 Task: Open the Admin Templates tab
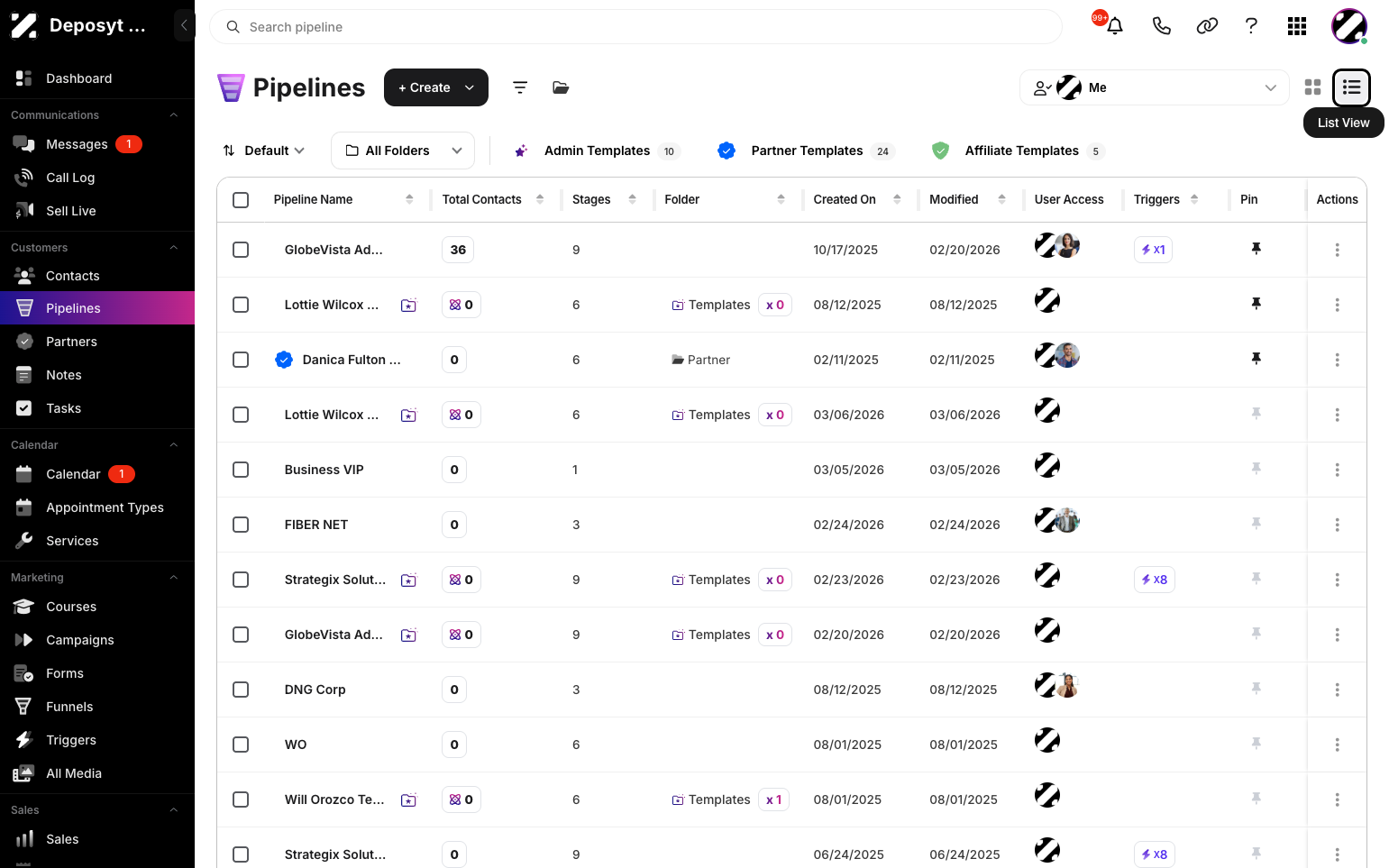(x=597, y=151)
